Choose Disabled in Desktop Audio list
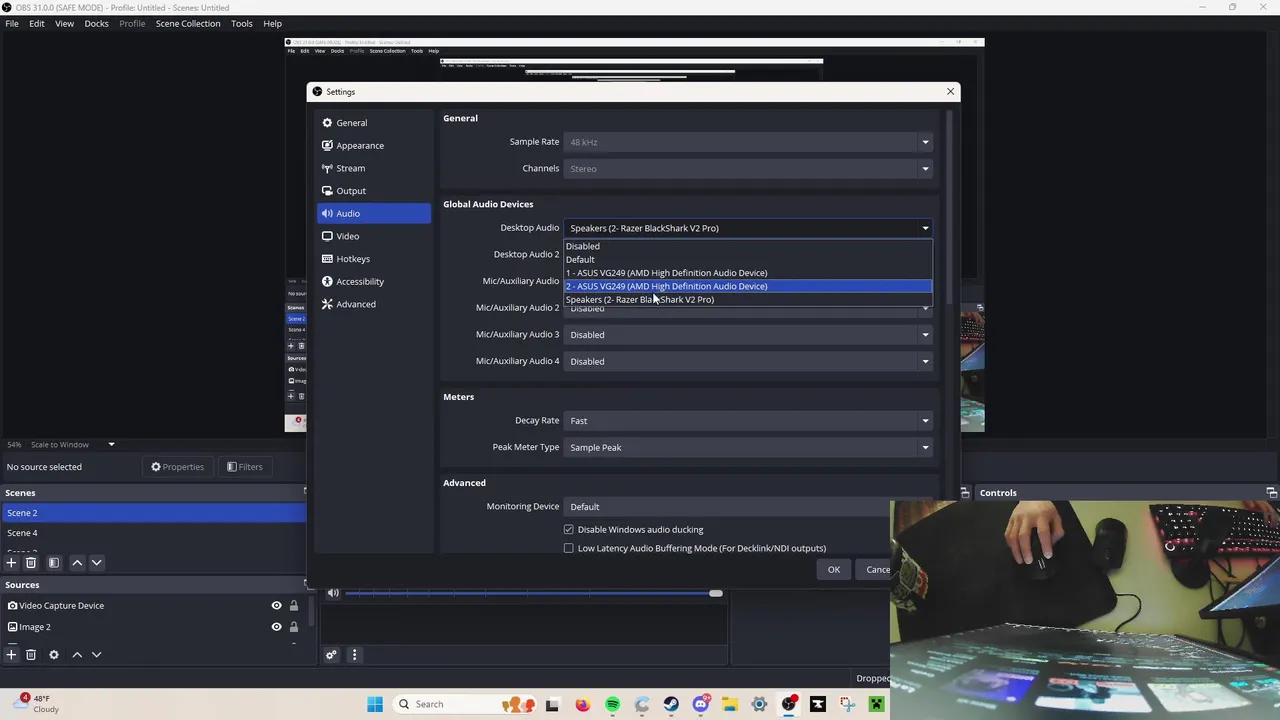The width and height of the screenshot is (1280, 720). pyautogui.click(x=748, y=246)
